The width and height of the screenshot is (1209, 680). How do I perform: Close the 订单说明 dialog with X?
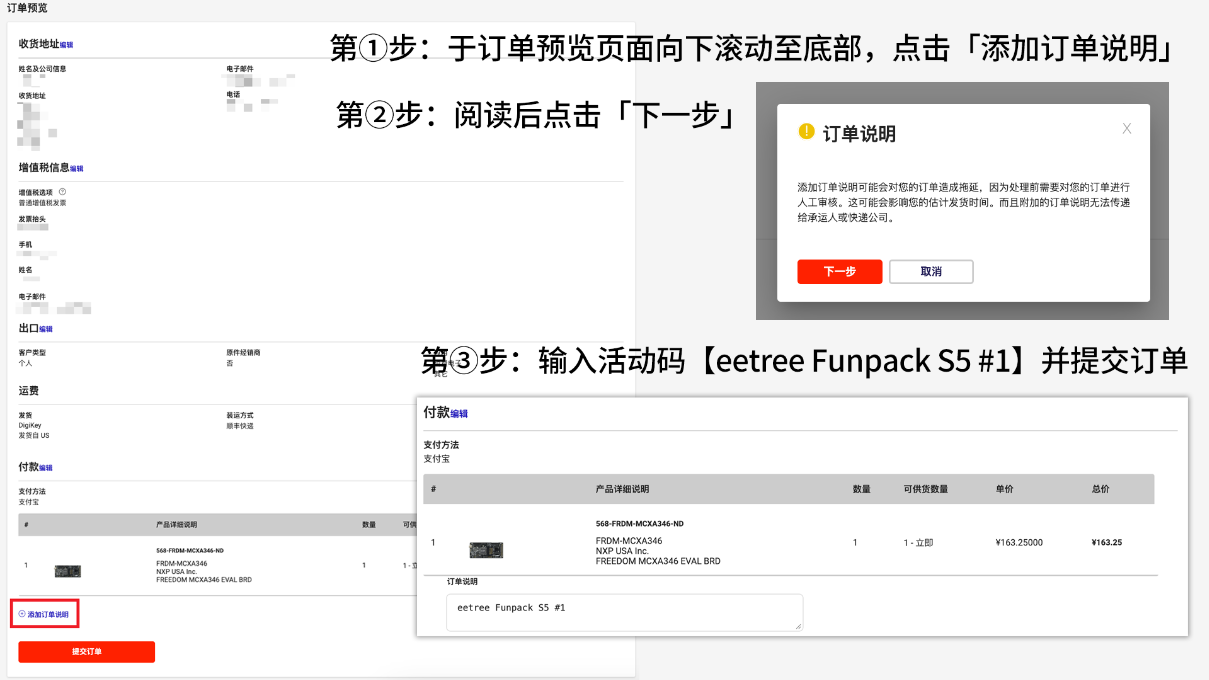point(1127,129)
